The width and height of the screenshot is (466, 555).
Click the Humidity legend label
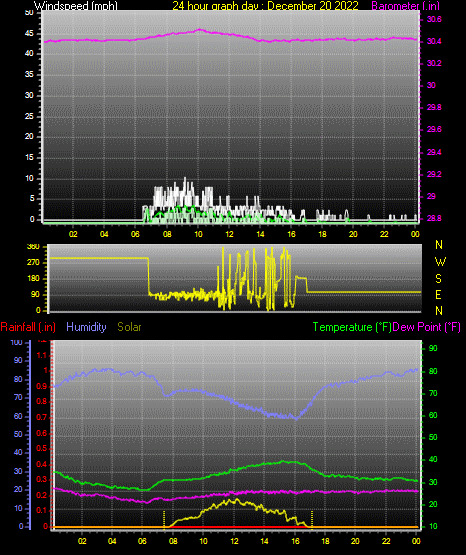pos(86,327)
